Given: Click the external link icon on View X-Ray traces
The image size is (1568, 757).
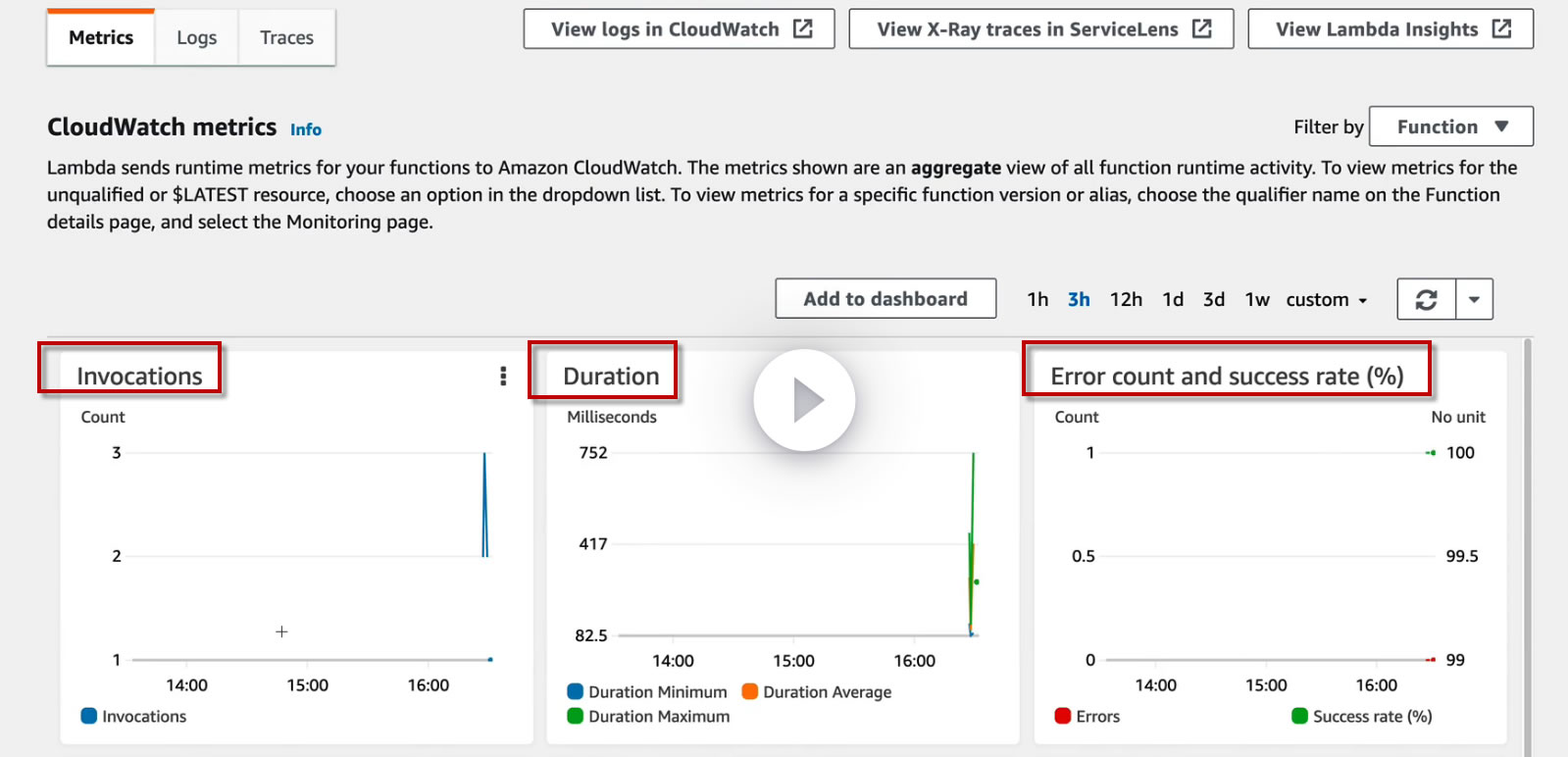Looking at the screenshot, I should click(1202, 28).
